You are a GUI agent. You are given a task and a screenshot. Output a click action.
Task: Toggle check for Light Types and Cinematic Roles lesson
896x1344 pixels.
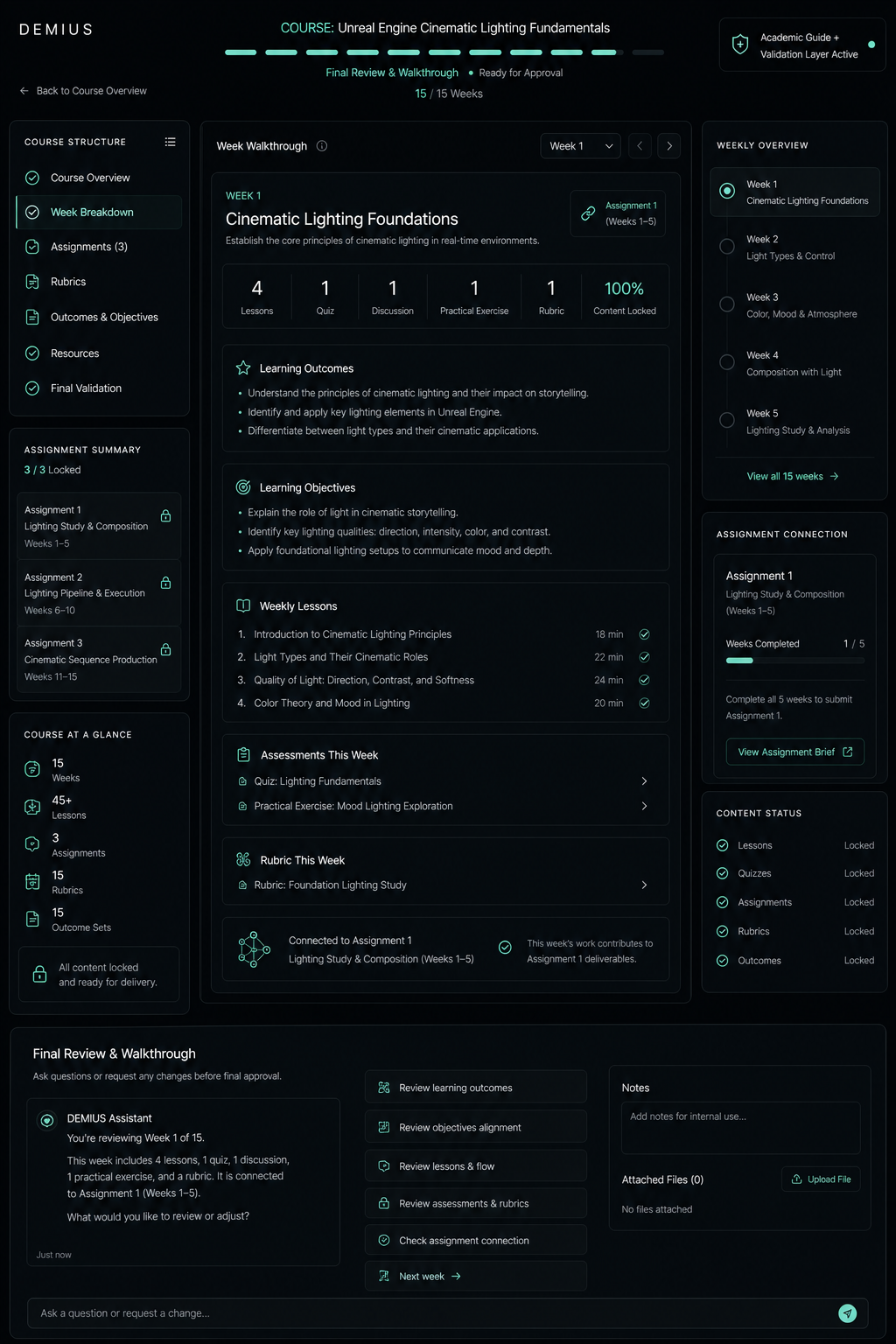[644, 657]
